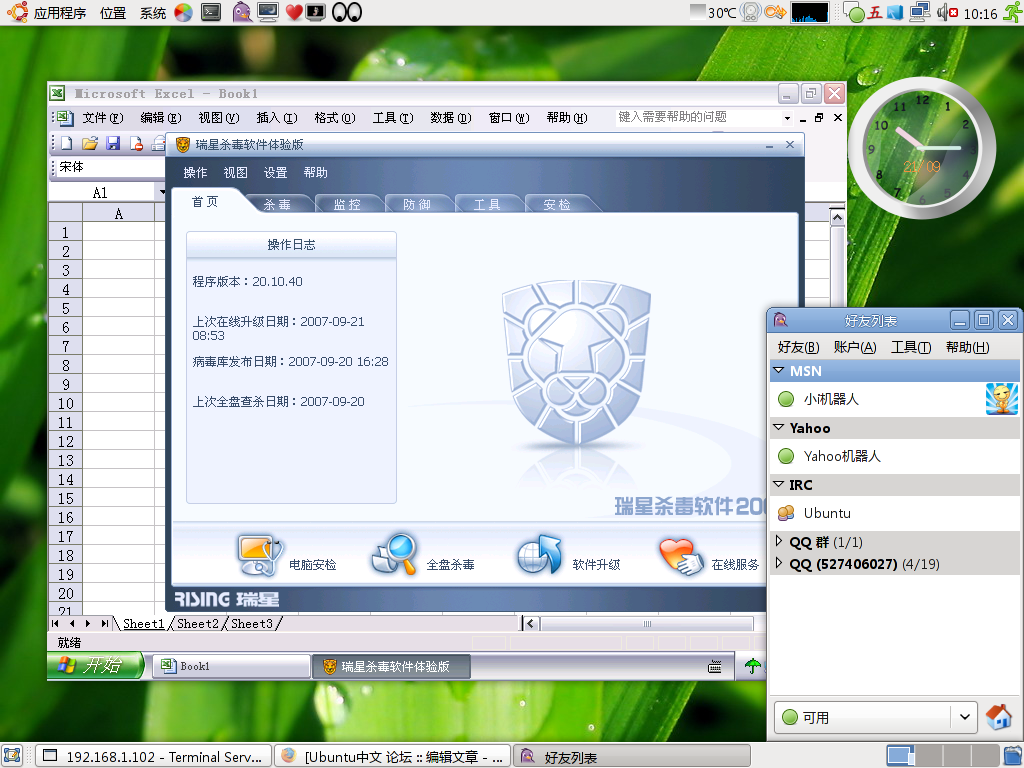1024x768 pixels.
Task: Open the 安检 tab in Rising
Action: pos(557,204)
